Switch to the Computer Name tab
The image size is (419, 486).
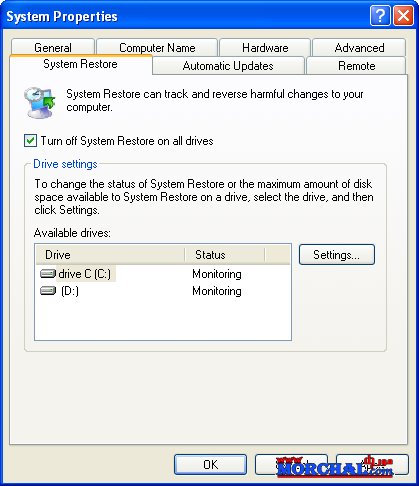(157, 47)
